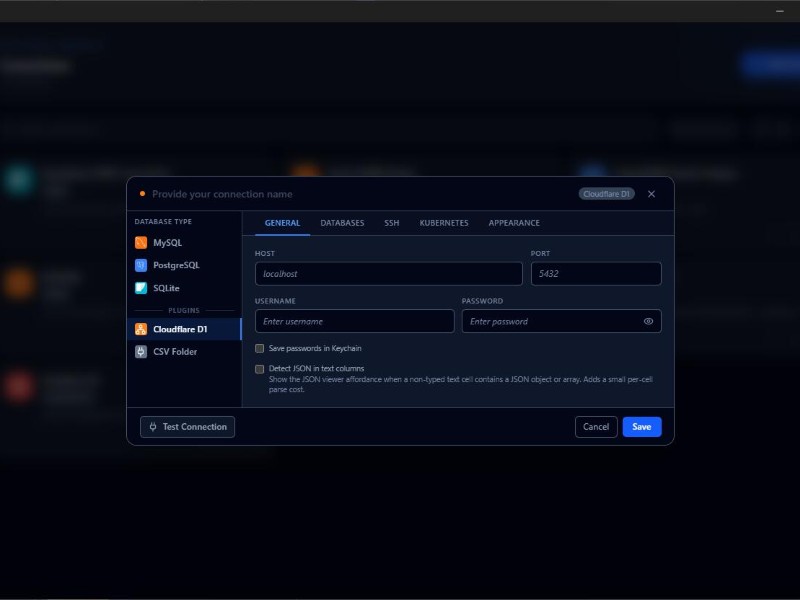Cancel the new connection dialog
This screenshot has width=800, height=600.
pos(596,427)
